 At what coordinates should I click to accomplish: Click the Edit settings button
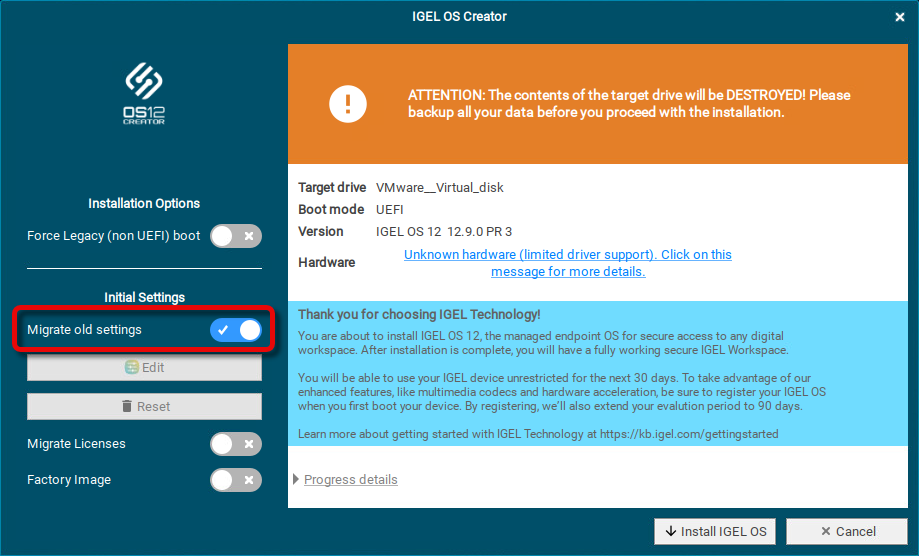(144, 367)
